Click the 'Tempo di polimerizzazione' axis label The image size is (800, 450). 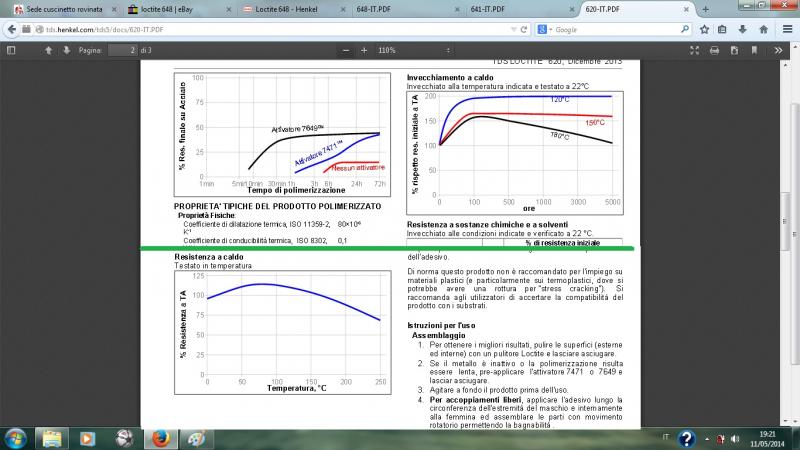pos(296,190)
